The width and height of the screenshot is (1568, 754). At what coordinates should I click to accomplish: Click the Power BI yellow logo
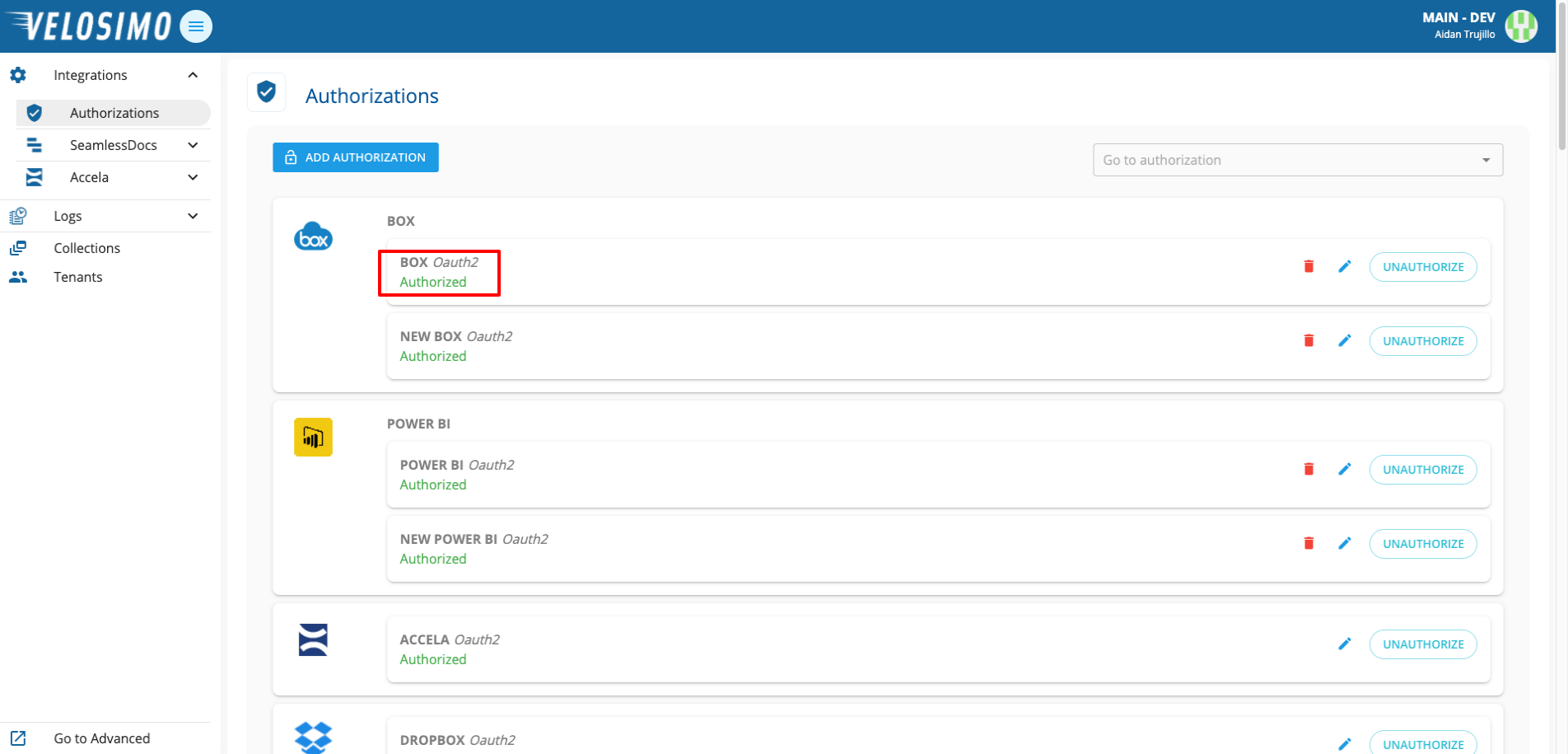coord(313,437)
